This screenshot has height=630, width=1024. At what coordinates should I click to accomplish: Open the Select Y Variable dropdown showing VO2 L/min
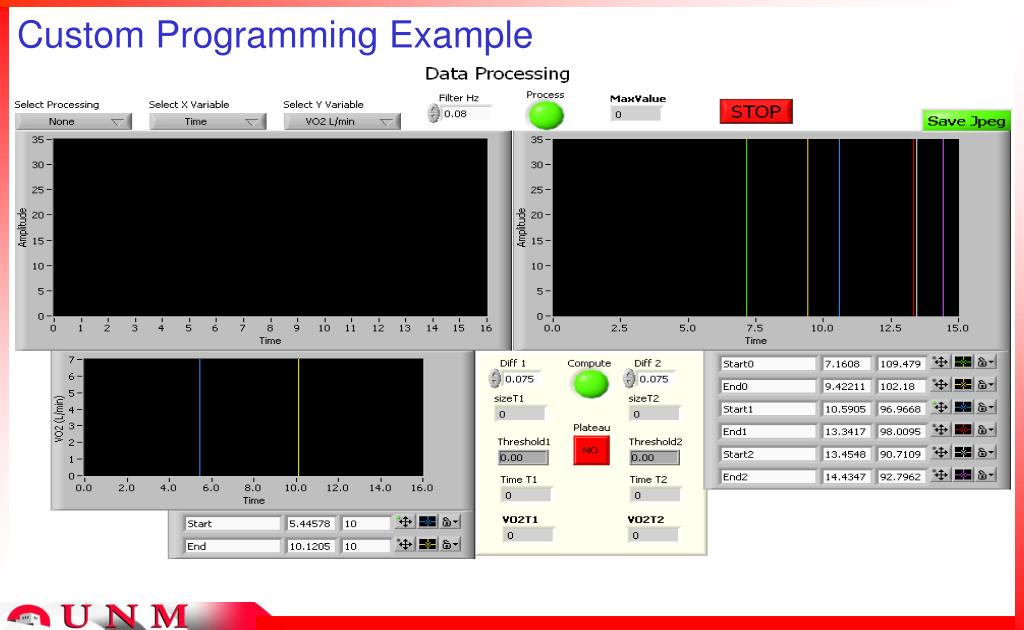pos(342,121)
